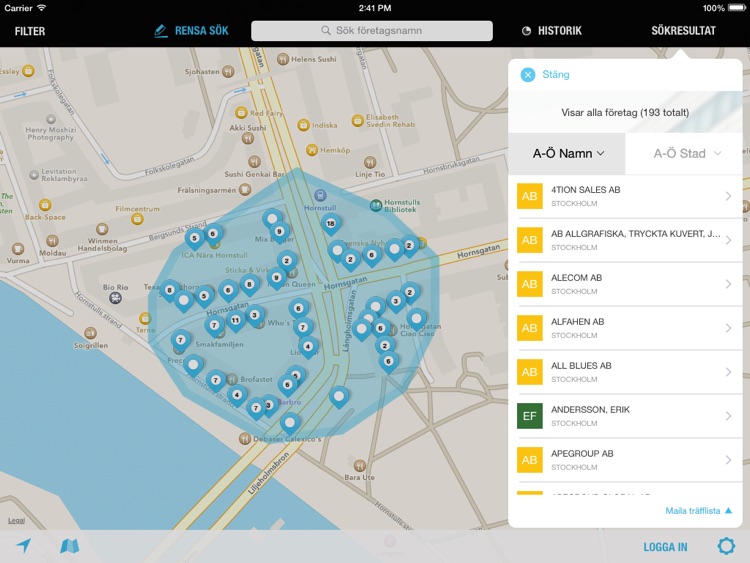The image size is (750, 563).
Task: Tap the Bara Ute restaurant icon
Action: point(360,465)
